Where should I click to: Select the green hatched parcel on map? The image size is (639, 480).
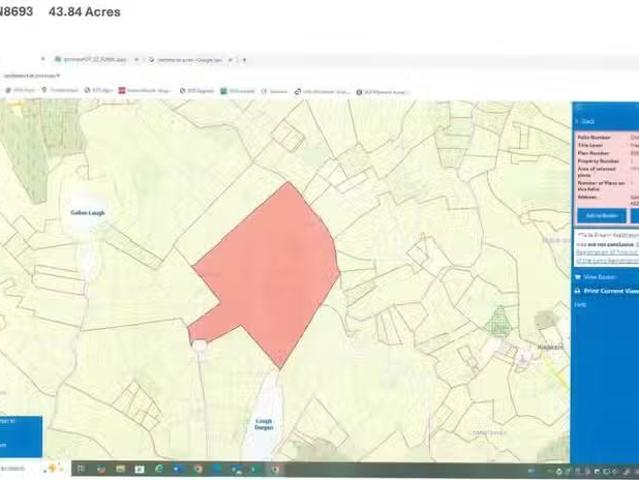pos(500,320)
